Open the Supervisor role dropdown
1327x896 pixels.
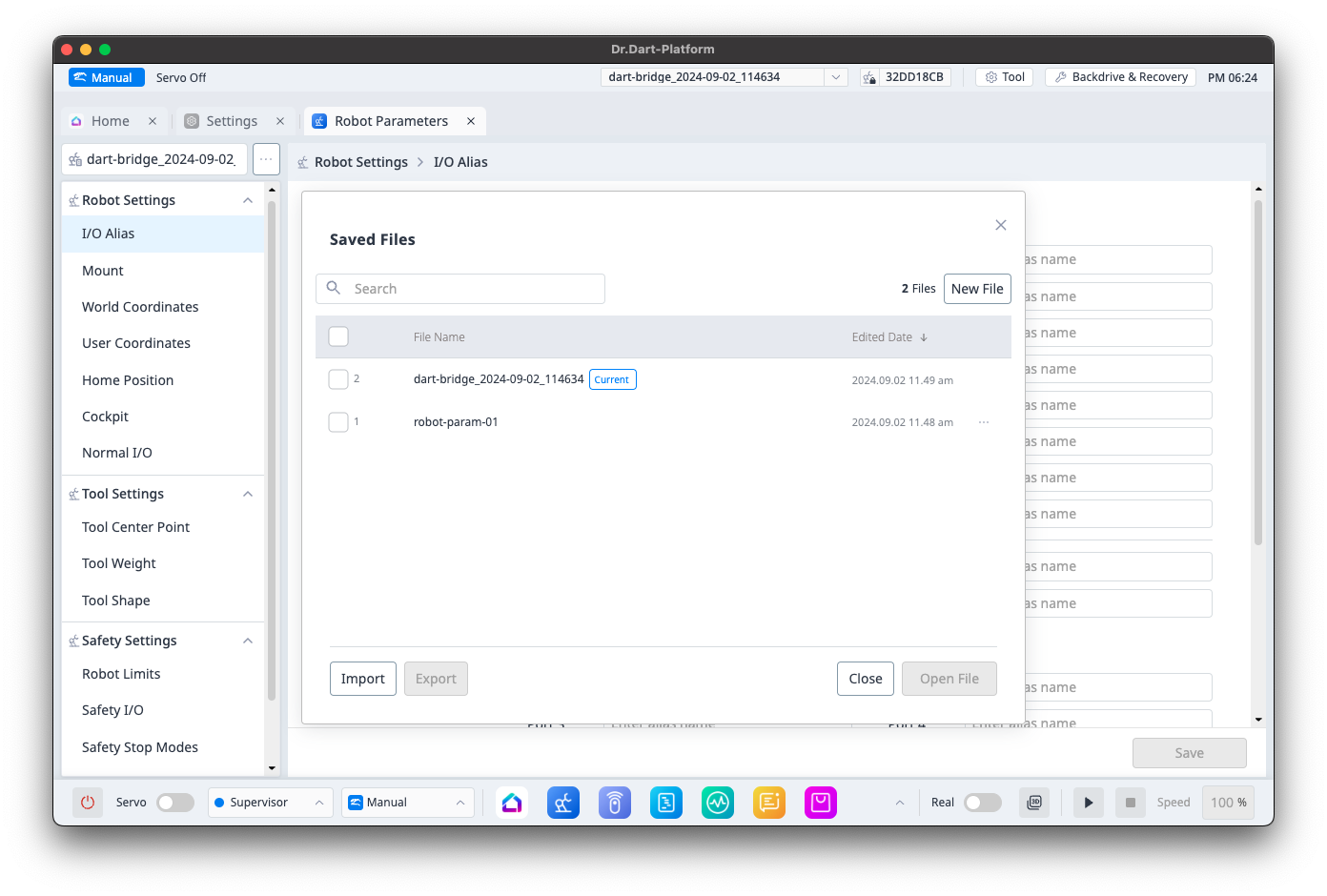click(271, 803)
